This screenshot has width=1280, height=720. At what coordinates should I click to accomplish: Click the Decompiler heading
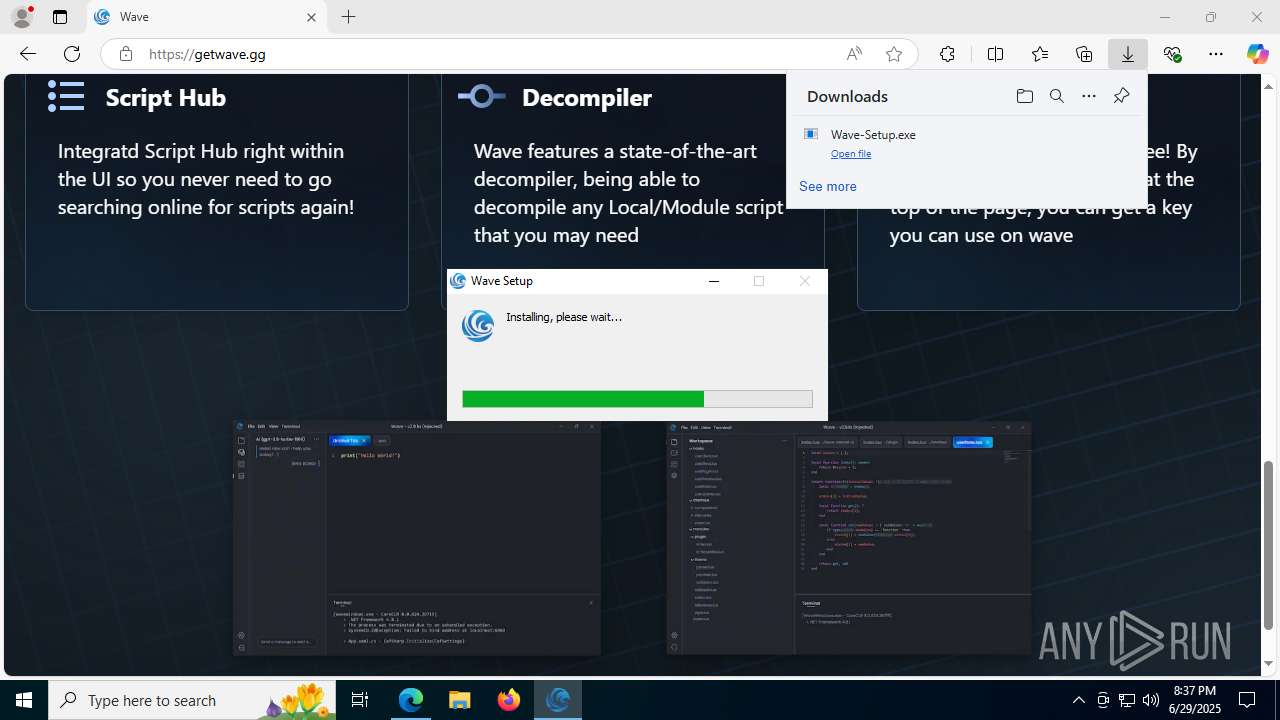[587, 97]
